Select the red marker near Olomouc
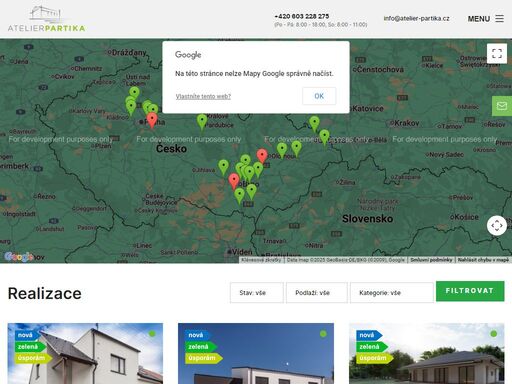512x384 pixels. (x=262, y=156)
